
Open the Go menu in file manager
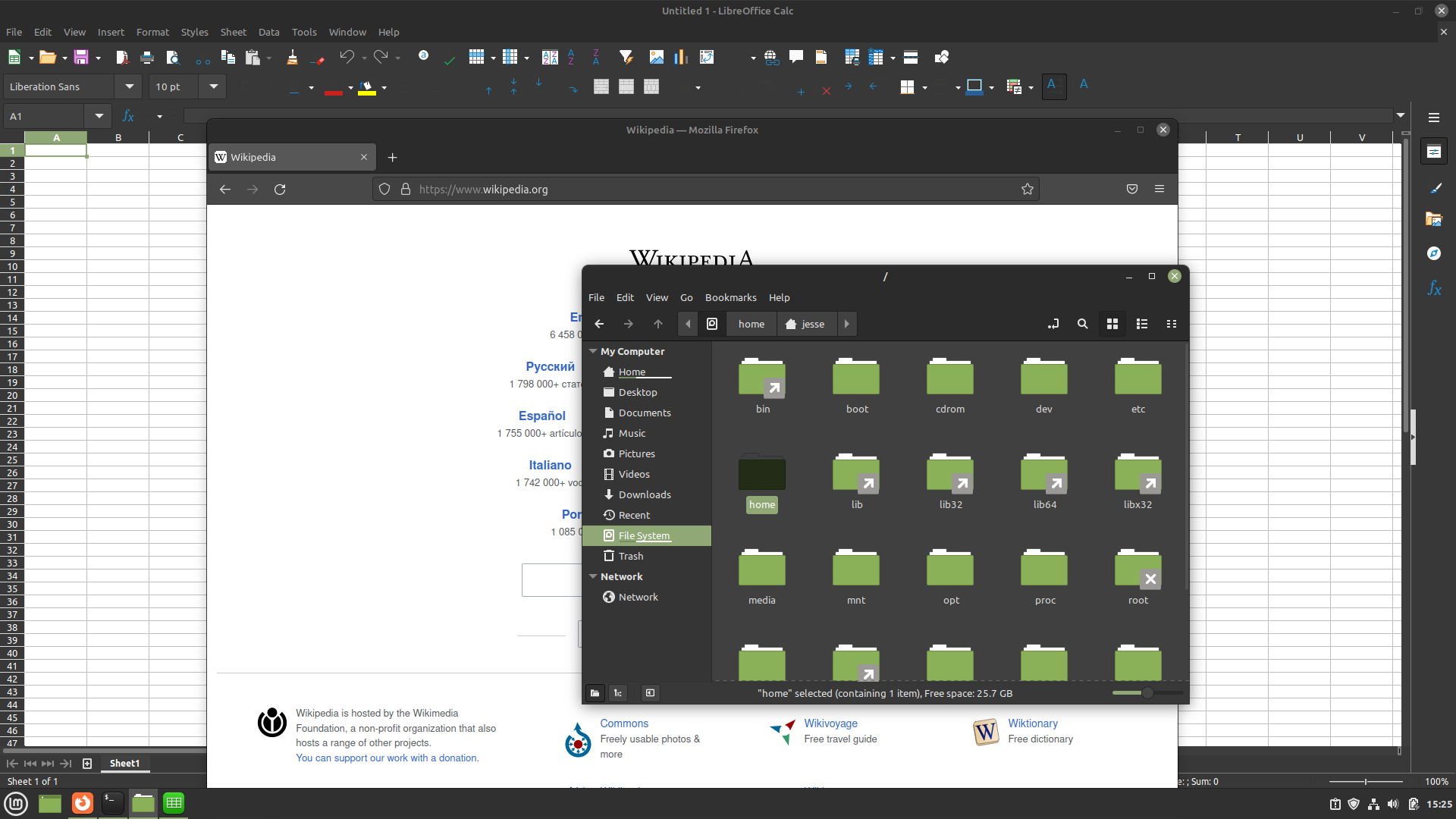686,297
